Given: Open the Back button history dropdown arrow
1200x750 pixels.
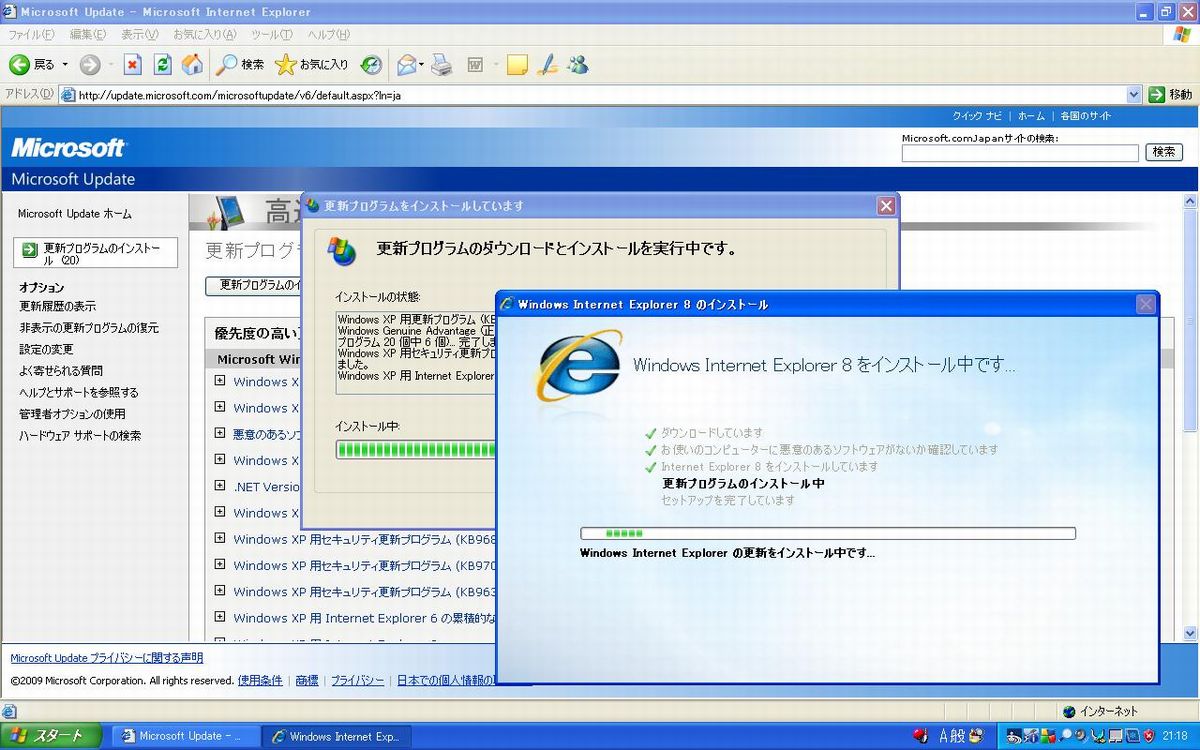Looking at the screenshot, I should coord(65,65).
